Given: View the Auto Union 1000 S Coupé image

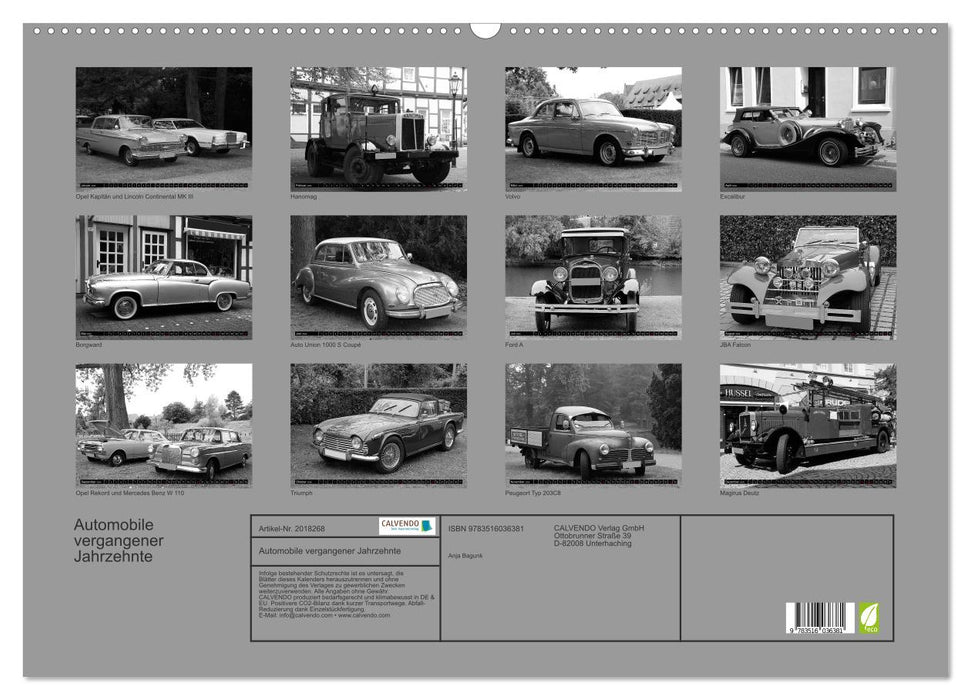Looking at the screenshot, I should pos(380,275).
